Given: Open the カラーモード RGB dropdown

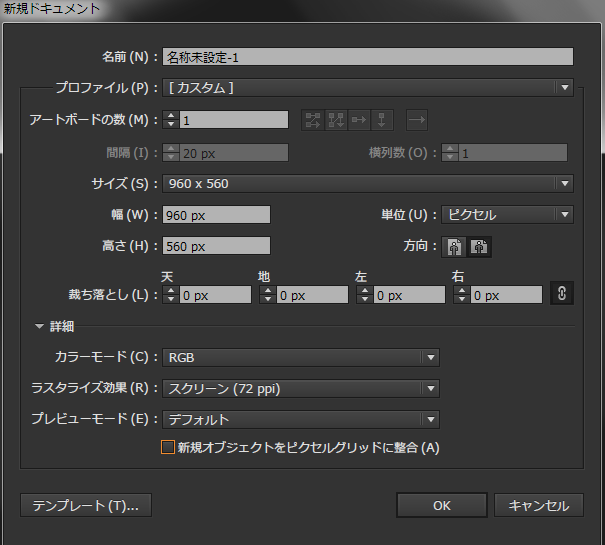Looking at the screenshot, I should pos(301,357).
